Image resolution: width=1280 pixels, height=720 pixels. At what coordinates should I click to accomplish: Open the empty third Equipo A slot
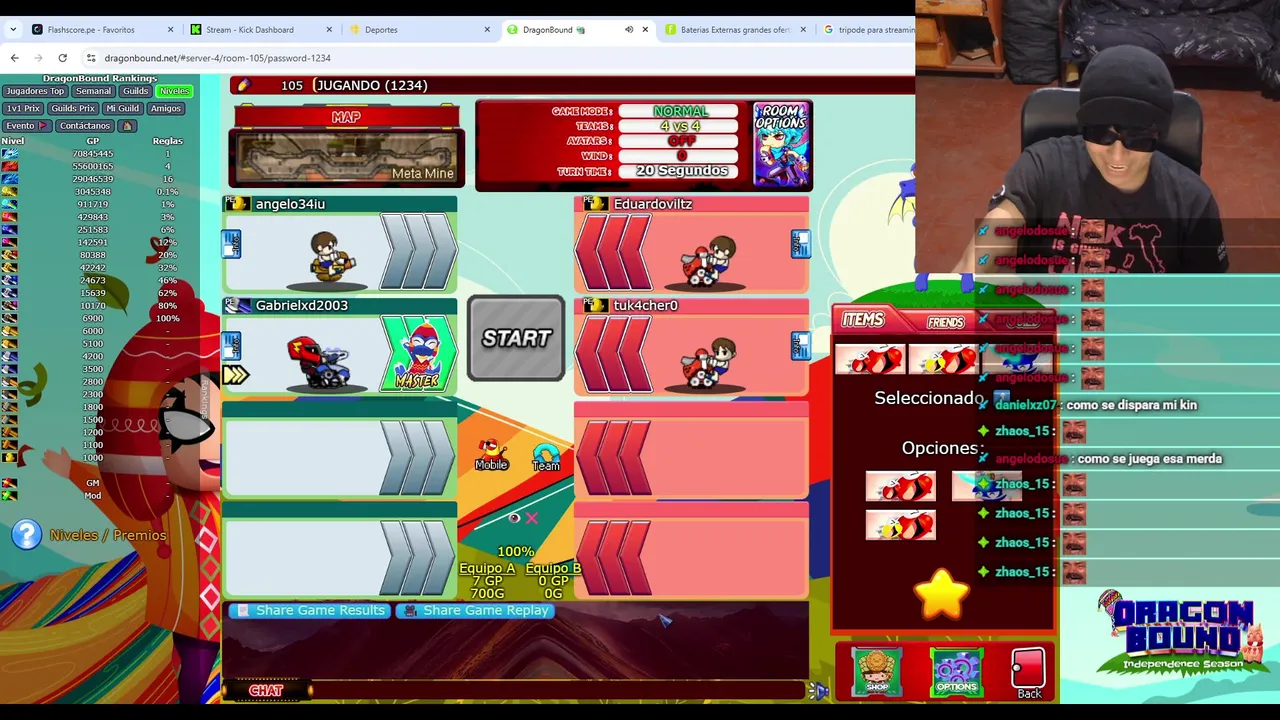340,449
